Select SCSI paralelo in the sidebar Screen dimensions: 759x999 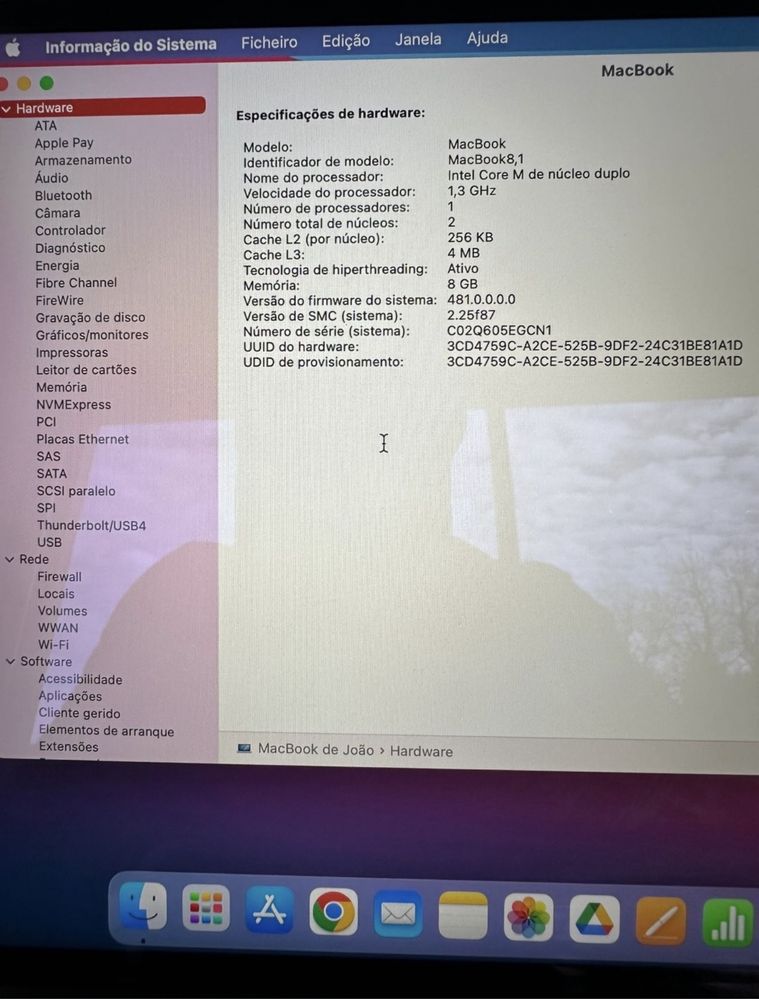[x=76, y=491]
